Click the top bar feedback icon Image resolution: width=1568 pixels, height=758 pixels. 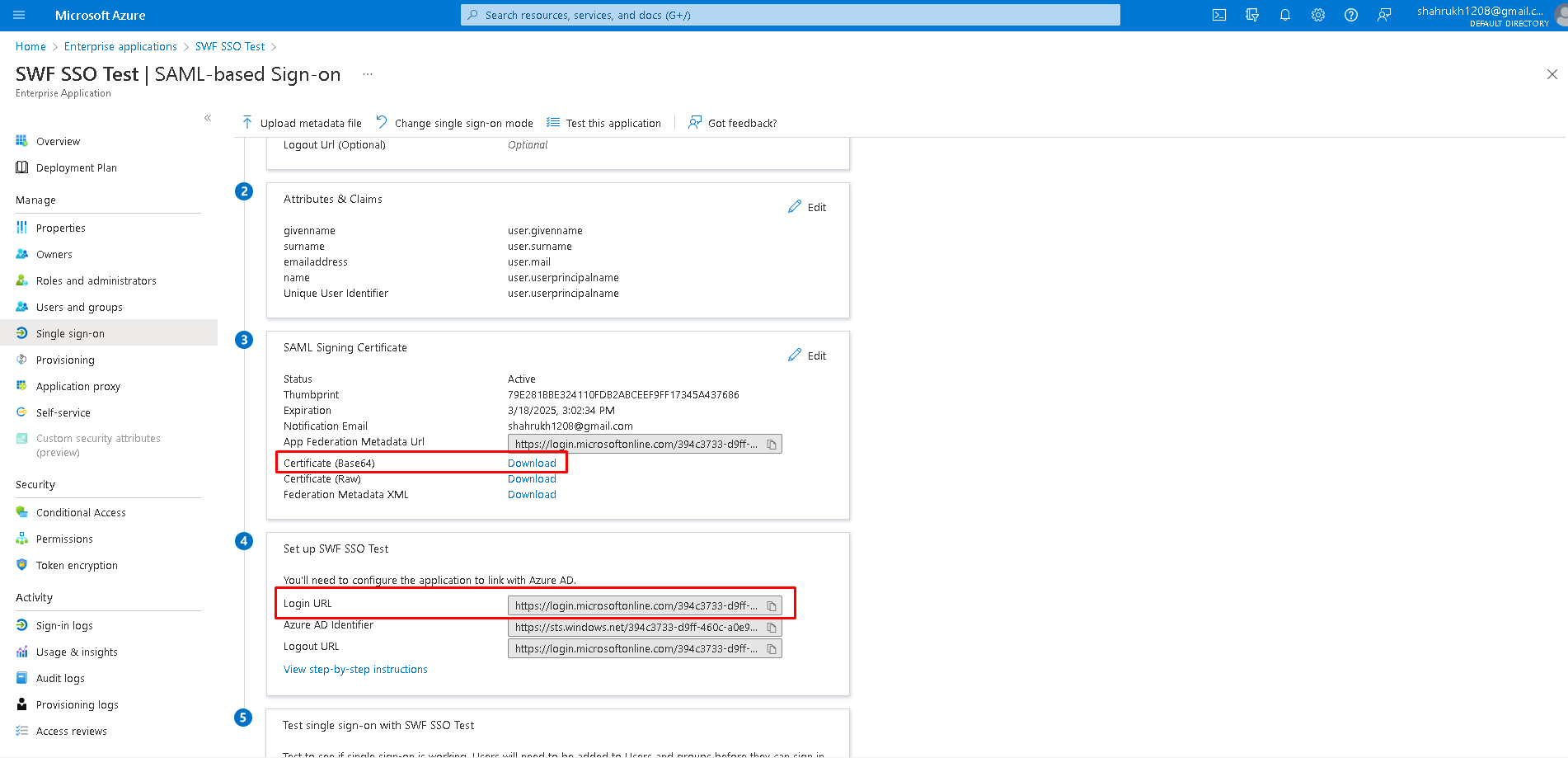coord(1384,15)
